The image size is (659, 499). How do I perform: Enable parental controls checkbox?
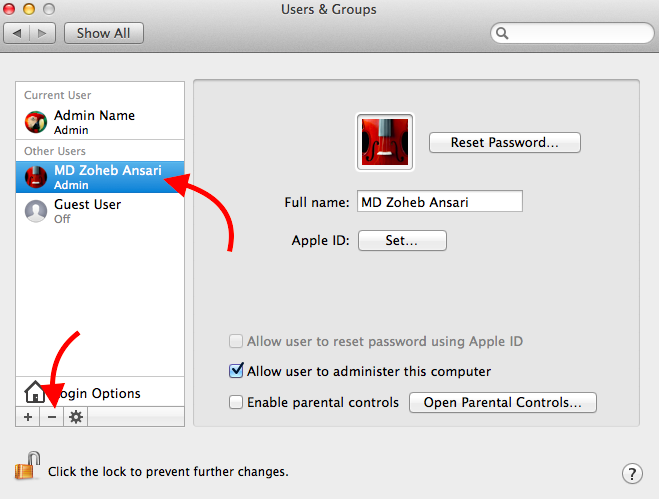click(x=236, y=402)
